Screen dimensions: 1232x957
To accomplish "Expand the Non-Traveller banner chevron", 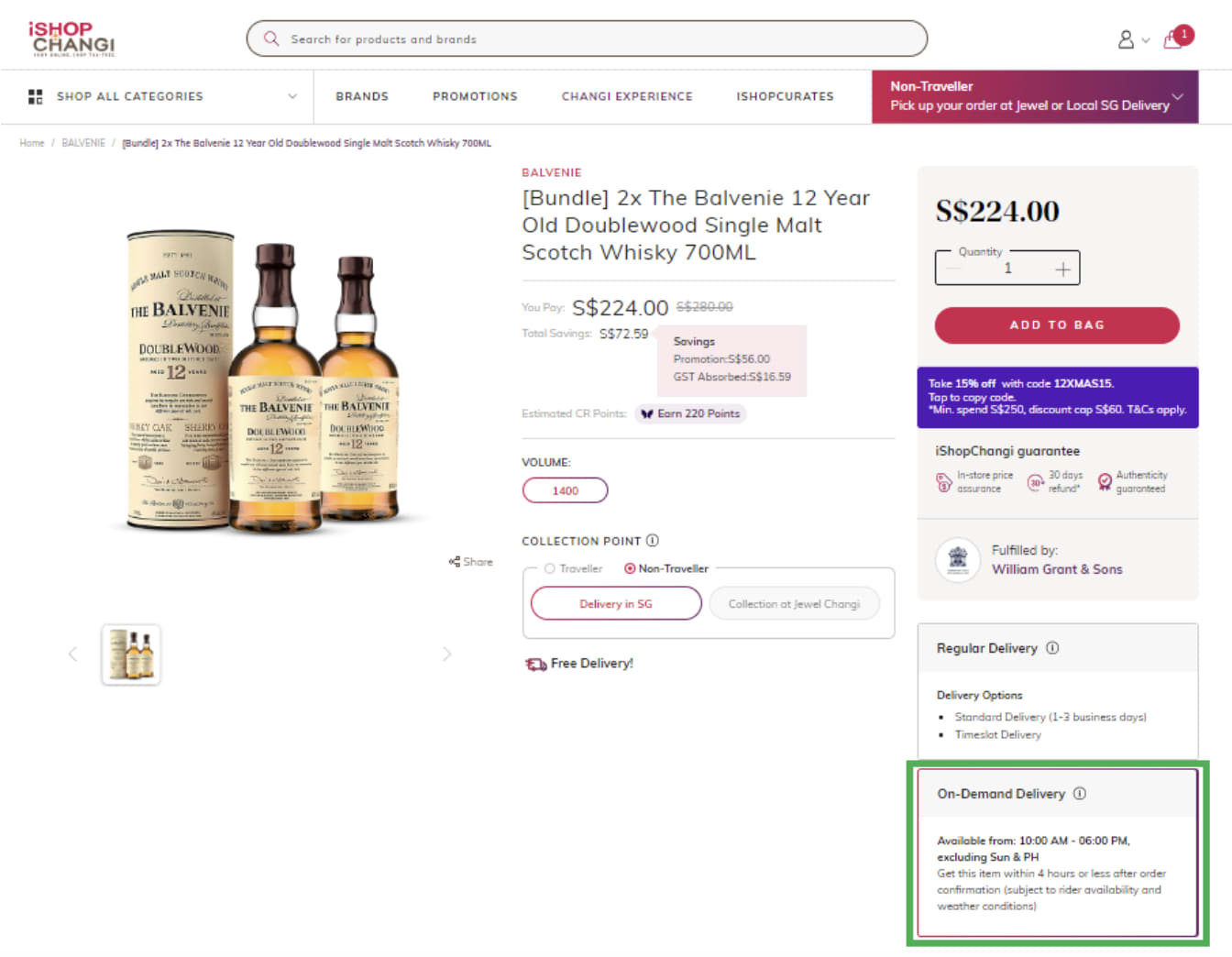I will click(x=1178, y=96).
